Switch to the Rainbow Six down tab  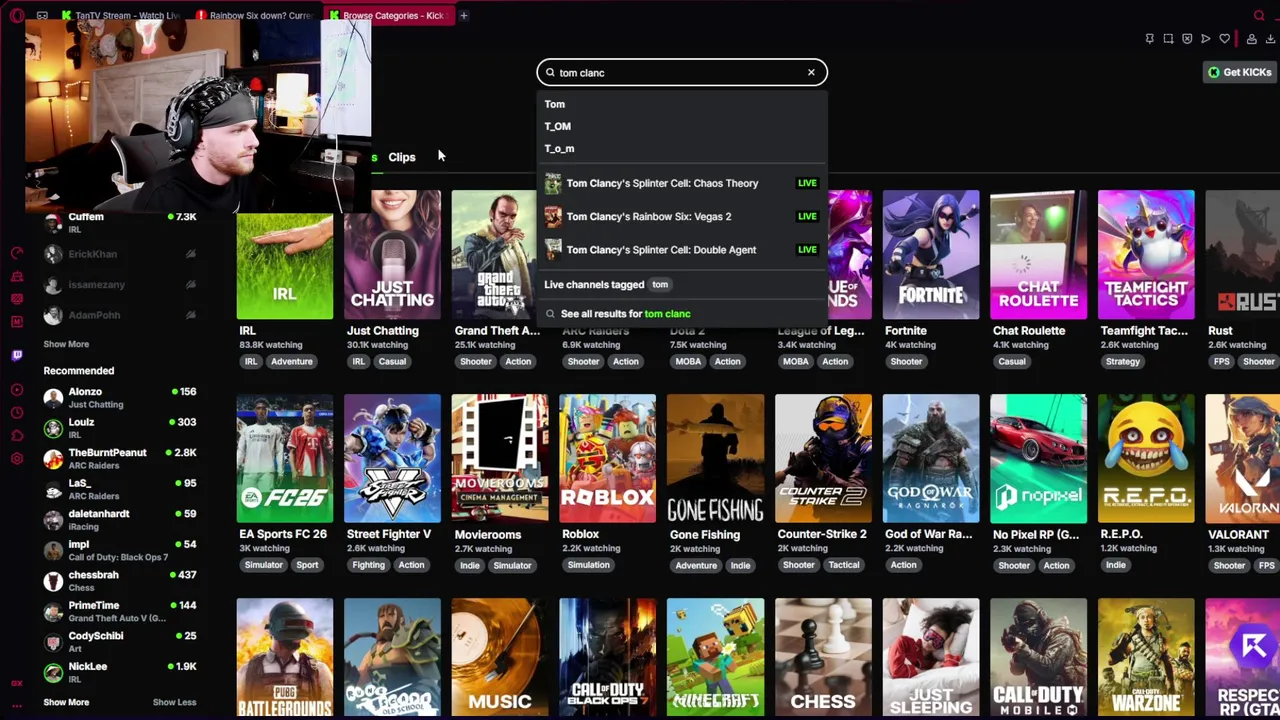[x=256, y=15]
